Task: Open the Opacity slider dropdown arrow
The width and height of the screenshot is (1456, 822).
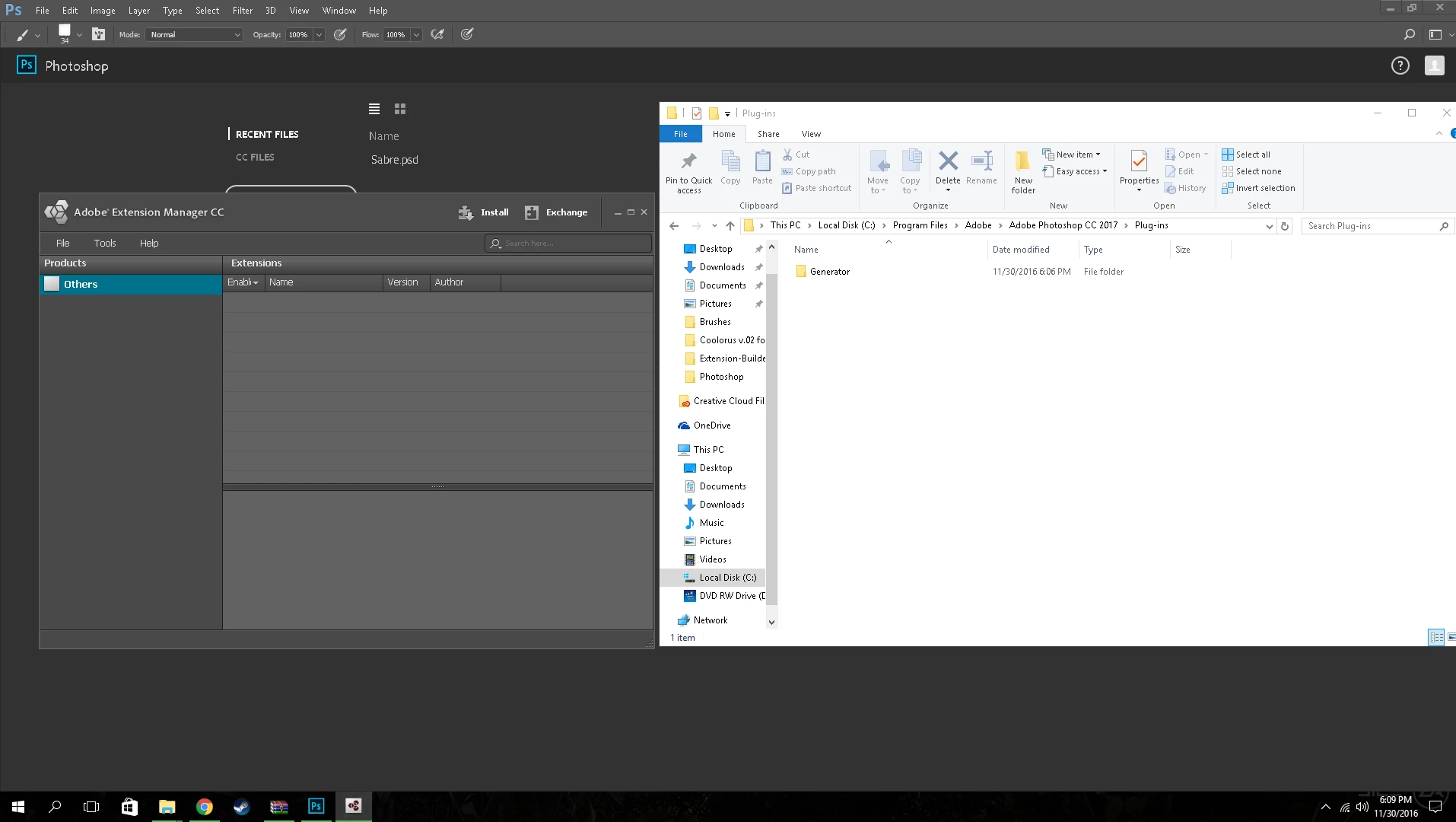Action: [x=319, y=34]
